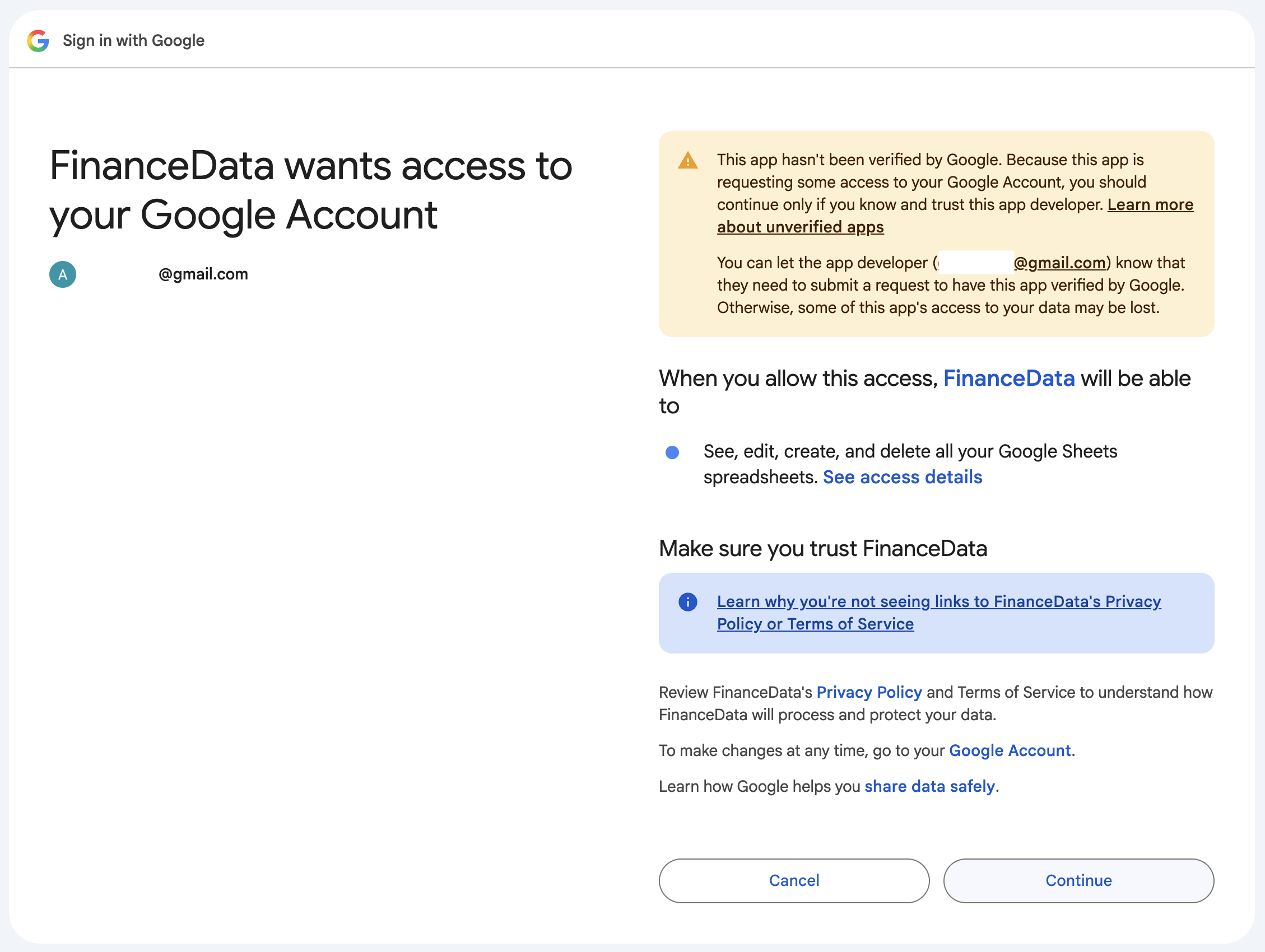Open the share data safely link
This screenshot has width=1265, height=952.
[x=929, y=786]
